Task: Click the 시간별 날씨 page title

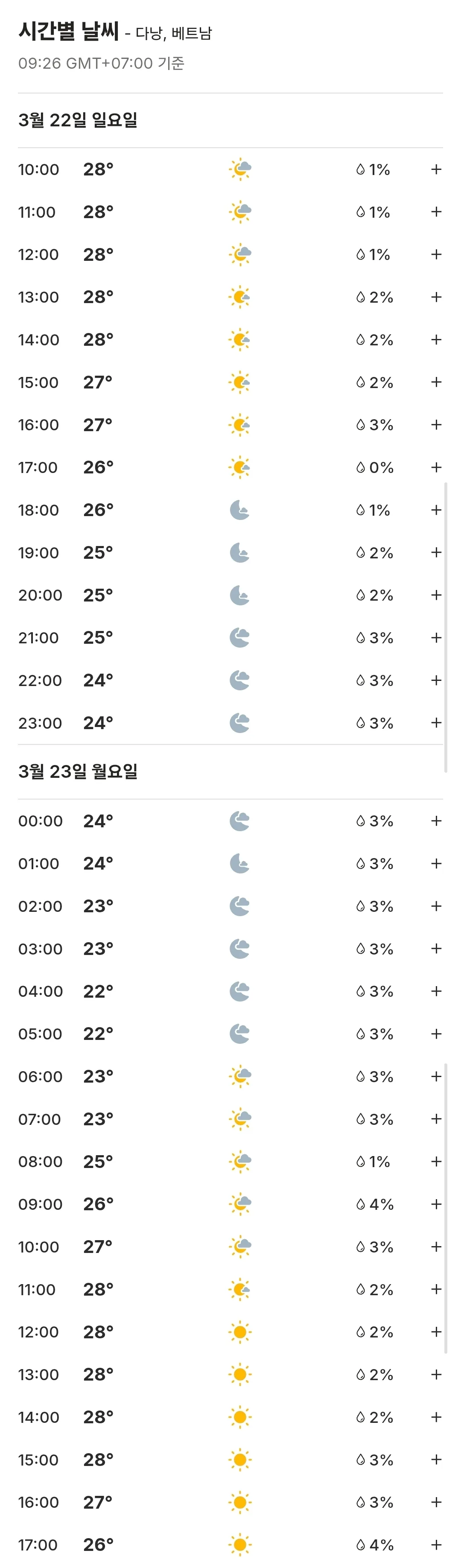Action: [68, 31]
